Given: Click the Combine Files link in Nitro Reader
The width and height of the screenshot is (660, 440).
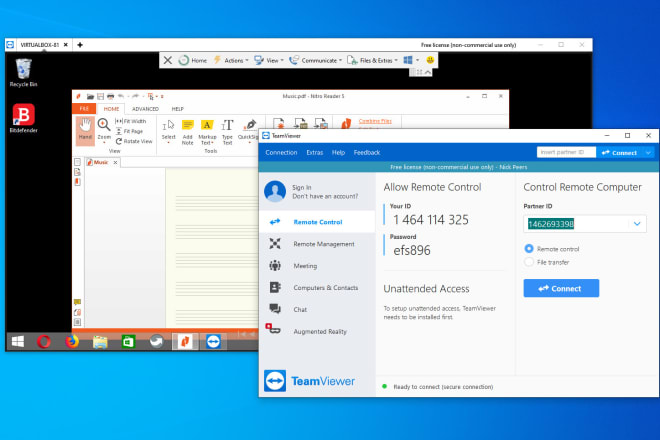Looking at the screenshot, I should pyautogui.click(x=375, y=121).
